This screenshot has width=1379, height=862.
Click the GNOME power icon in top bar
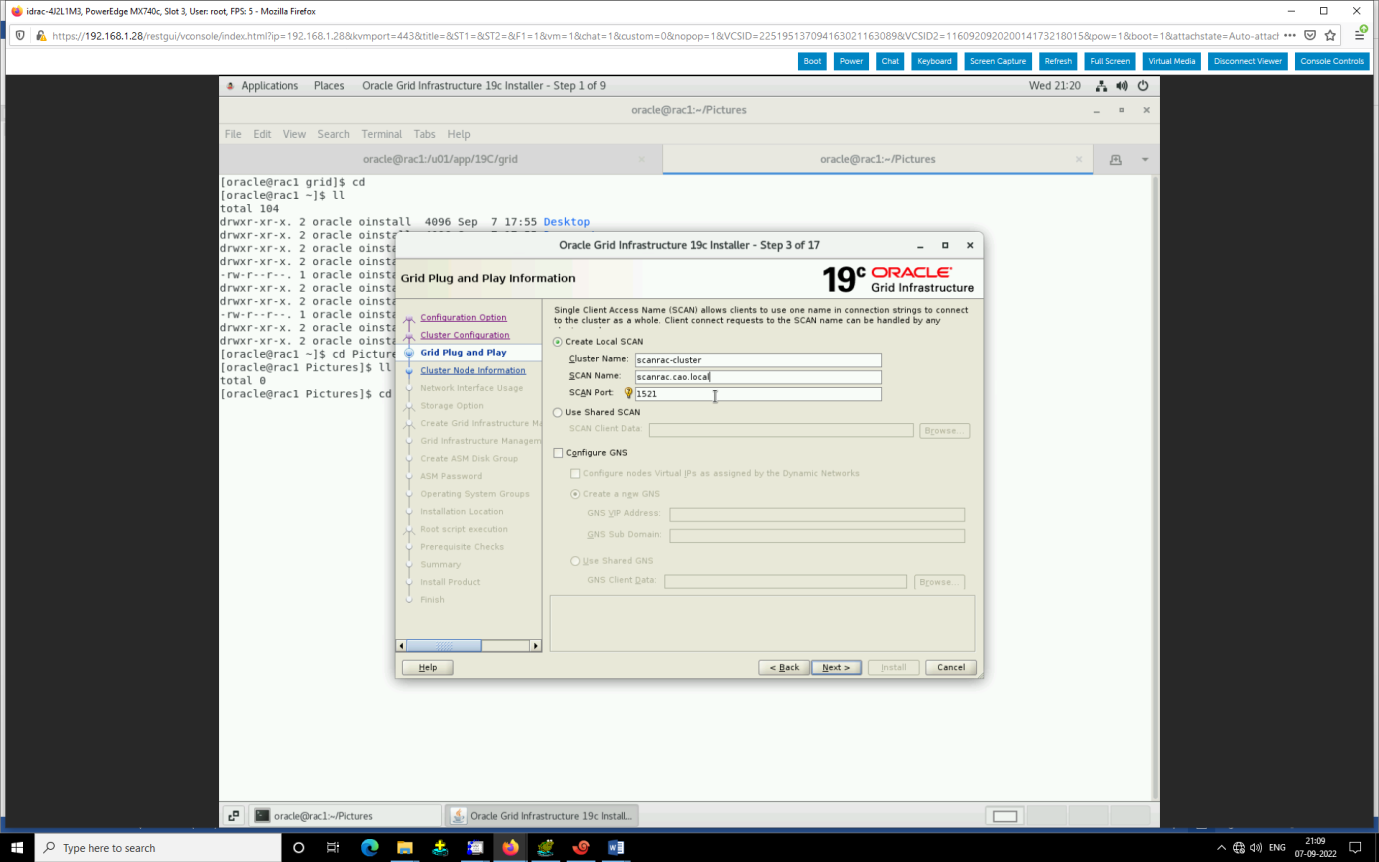tap(1143, 86)
